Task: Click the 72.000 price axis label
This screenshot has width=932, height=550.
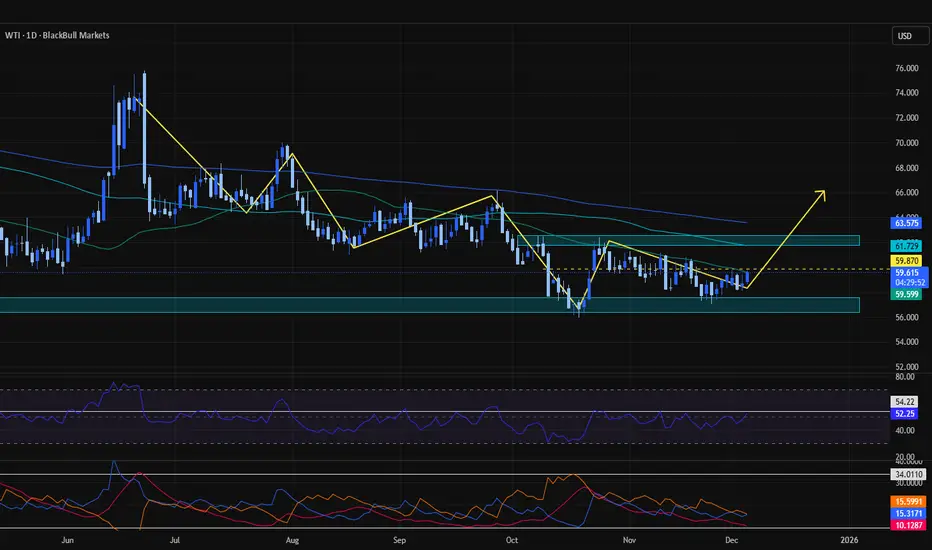Action: (906, 118)
